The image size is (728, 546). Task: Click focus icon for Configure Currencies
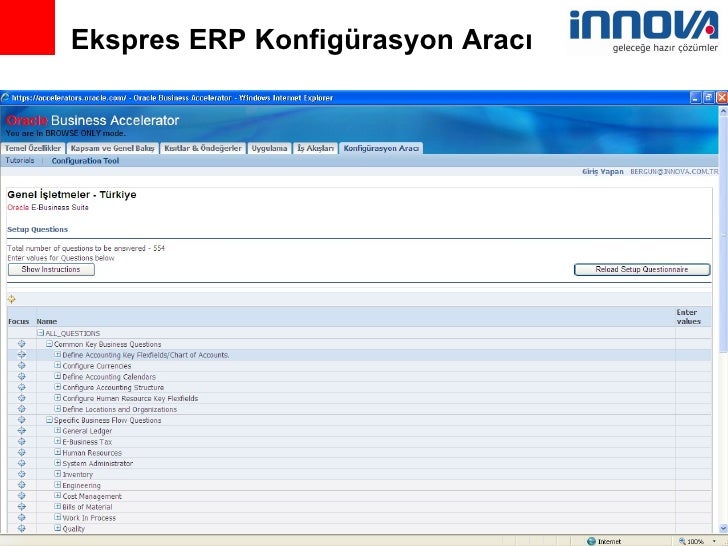[22, 365]
